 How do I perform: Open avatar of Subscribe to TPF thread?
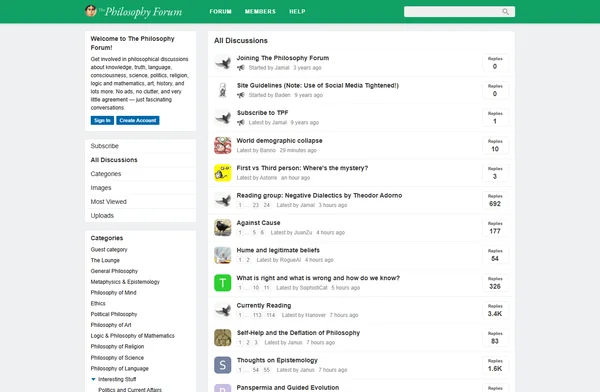[x=223, y=118]
